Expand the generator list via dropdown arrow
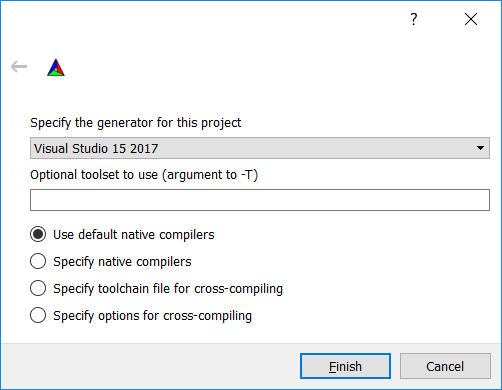The image size is (502, 390). coord(480,148)
